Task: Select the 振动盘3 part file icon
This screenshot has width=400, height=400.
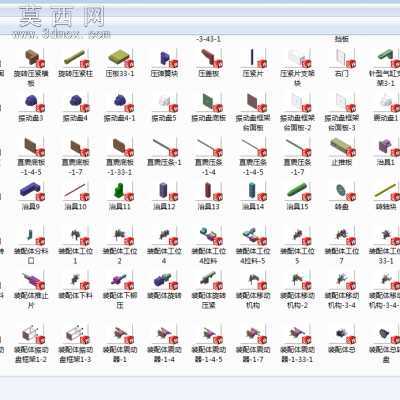Action: (31, 103)
